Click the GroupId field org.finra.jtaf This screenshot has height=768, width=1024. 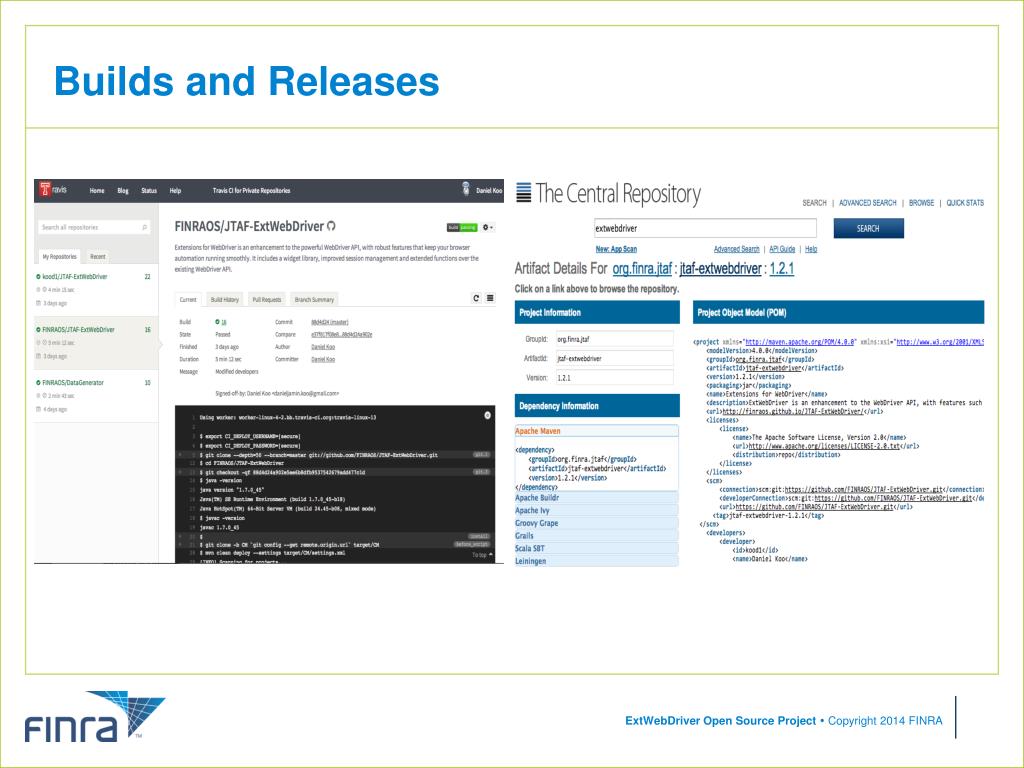614,339
